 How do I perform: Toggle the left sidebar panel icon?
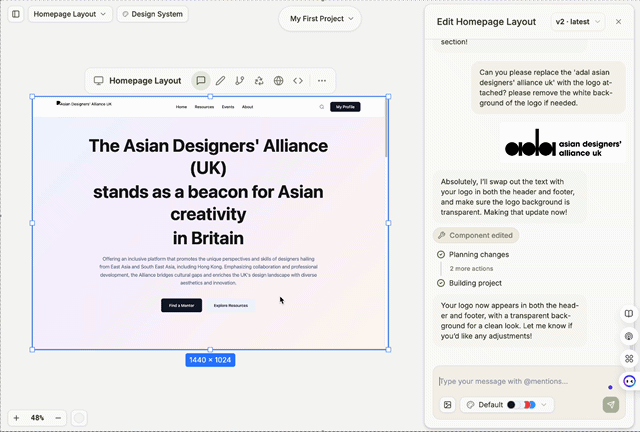(16, 14)
